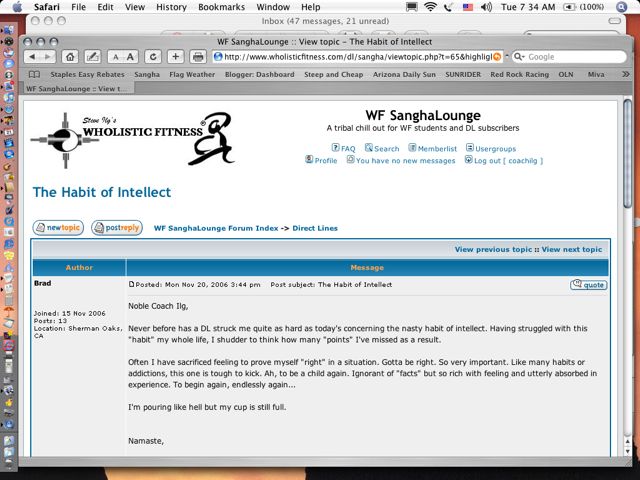The height and width of the screenshot is (480, 640).
Task: Click the Print toolbar button
Action: (x=198, y=57)
